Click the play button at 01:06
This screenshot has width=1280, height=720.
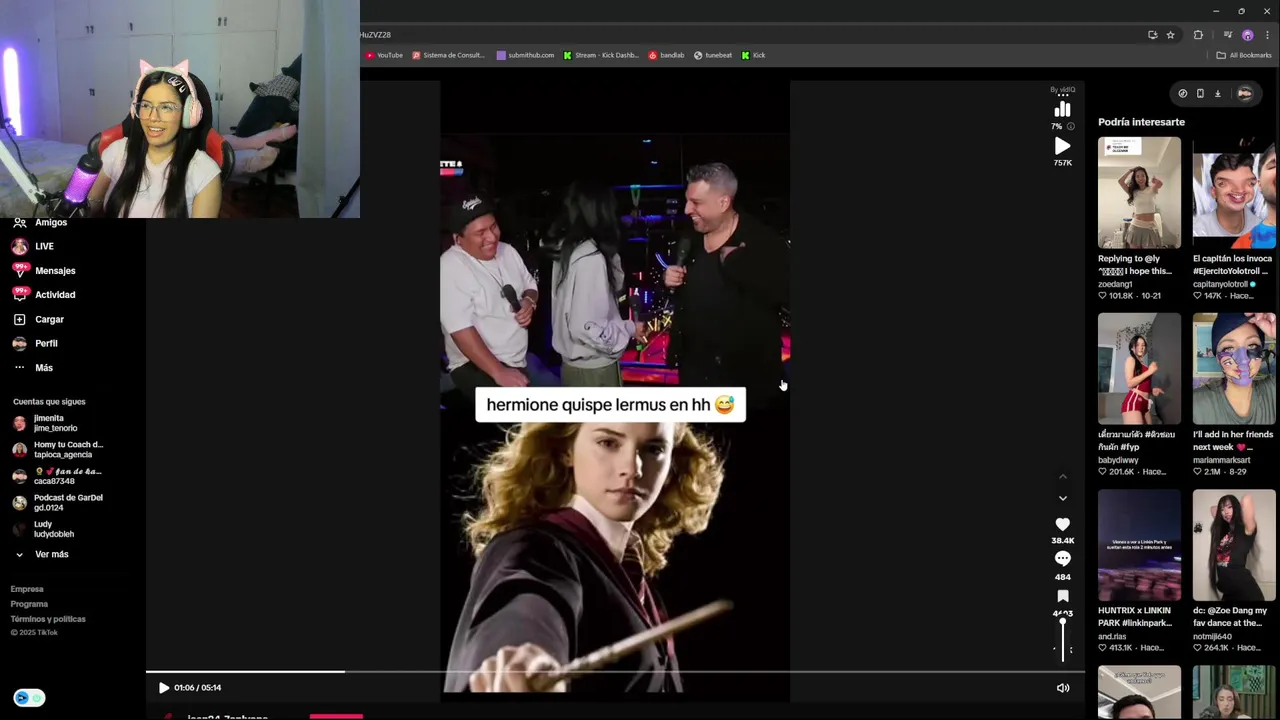click(164, 687)
